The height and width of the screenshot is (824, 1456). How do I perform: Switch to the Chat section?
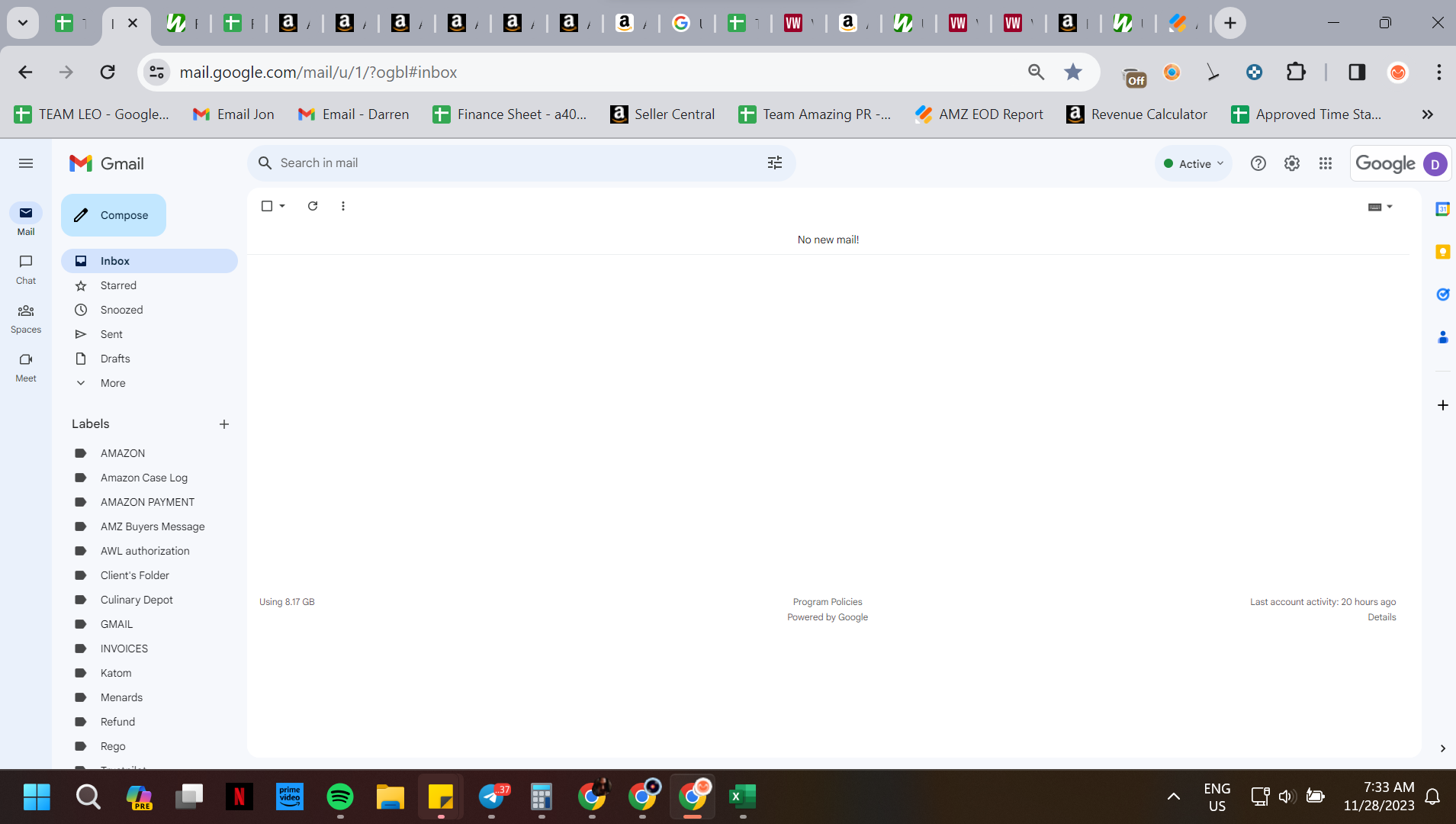(x=26, y=269)
